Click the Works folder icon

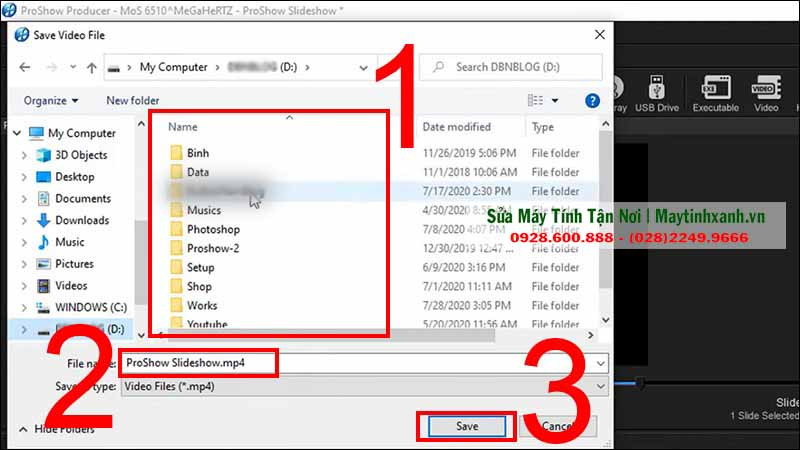(x=176, y=305)
